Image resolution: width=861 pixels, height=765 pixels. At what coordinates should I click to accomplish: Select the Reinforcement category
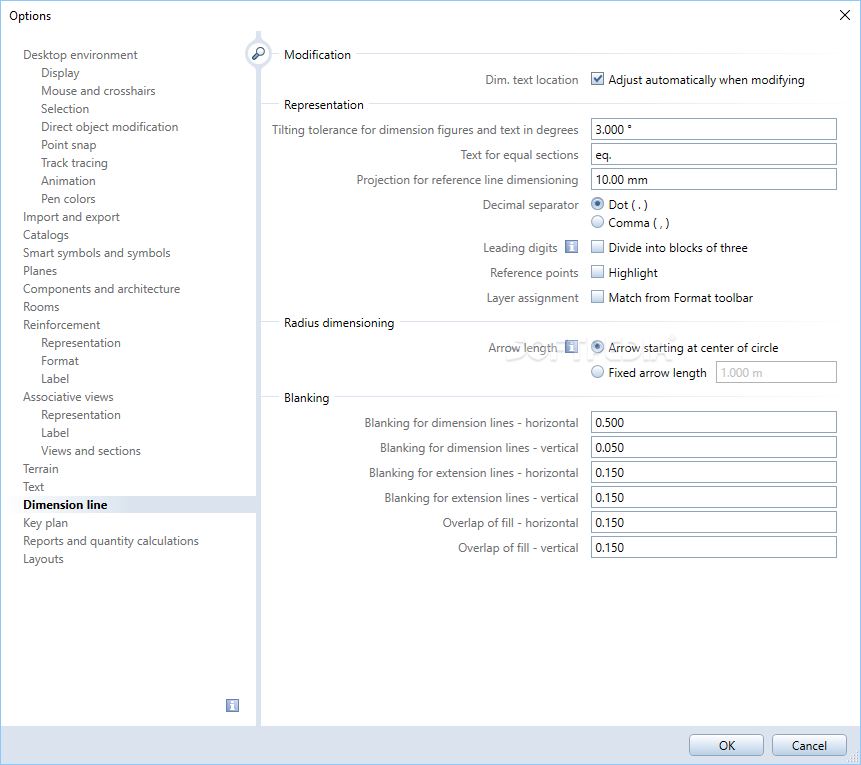(62, 325)
